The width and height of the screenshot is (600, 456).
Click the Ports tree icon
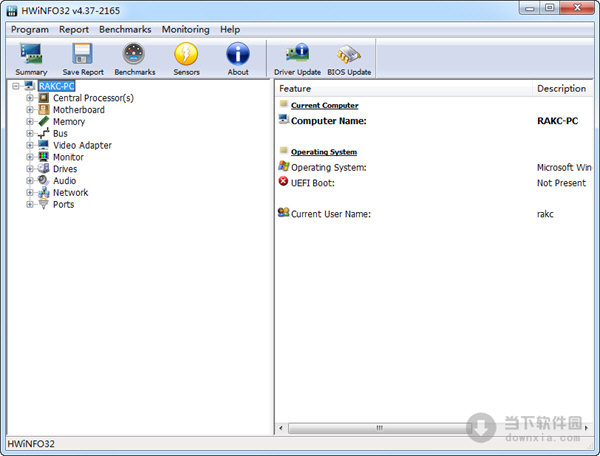coord(44,204)
